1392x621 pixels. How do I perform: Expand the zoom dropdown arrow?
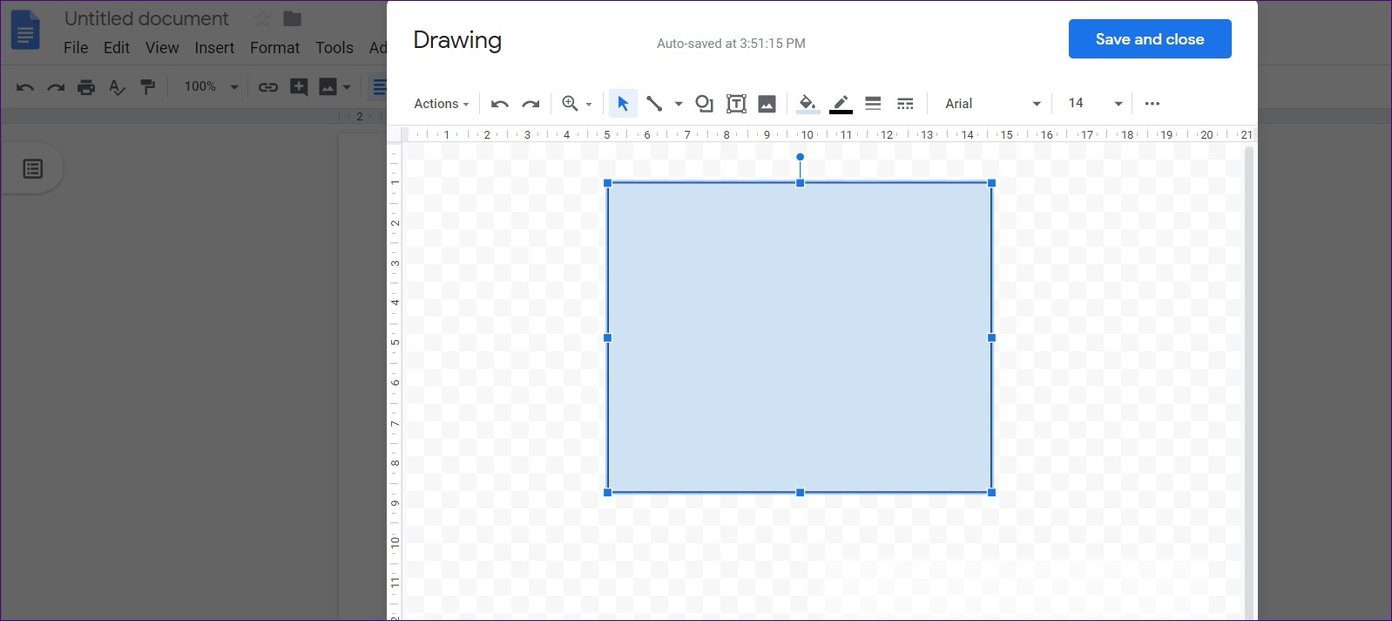(x=589, y=104)
